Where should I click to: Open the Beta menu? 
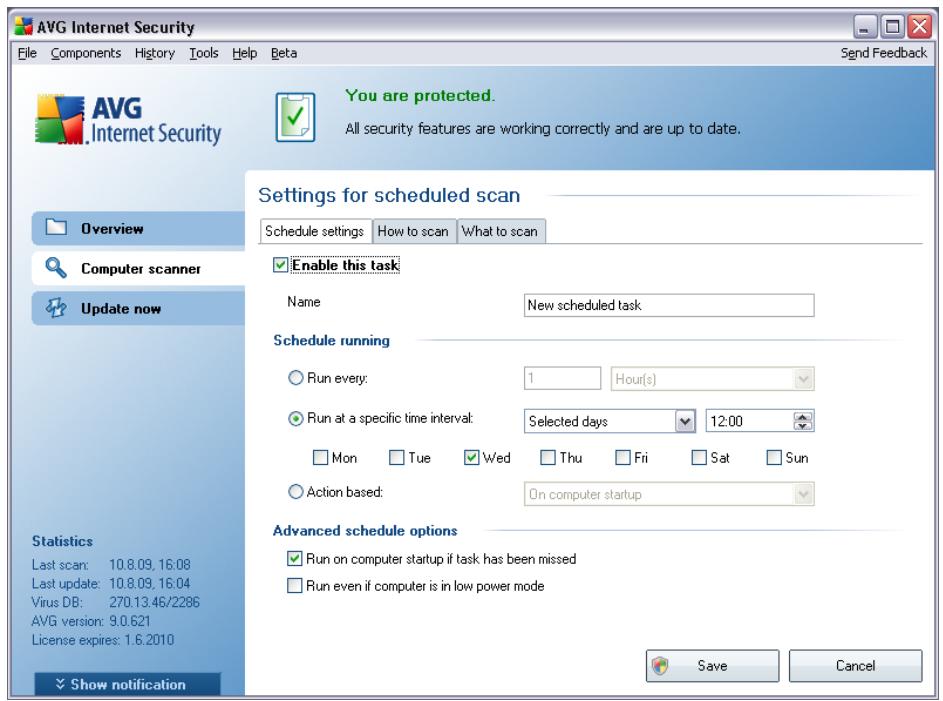coord(284,53)
